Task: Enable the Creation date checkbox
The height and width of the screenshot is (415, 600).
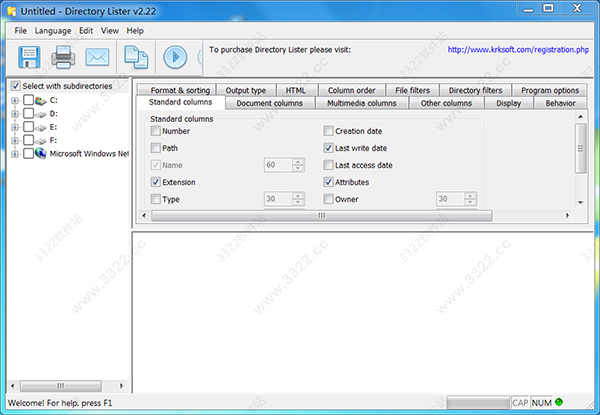Action: point(328,131)
